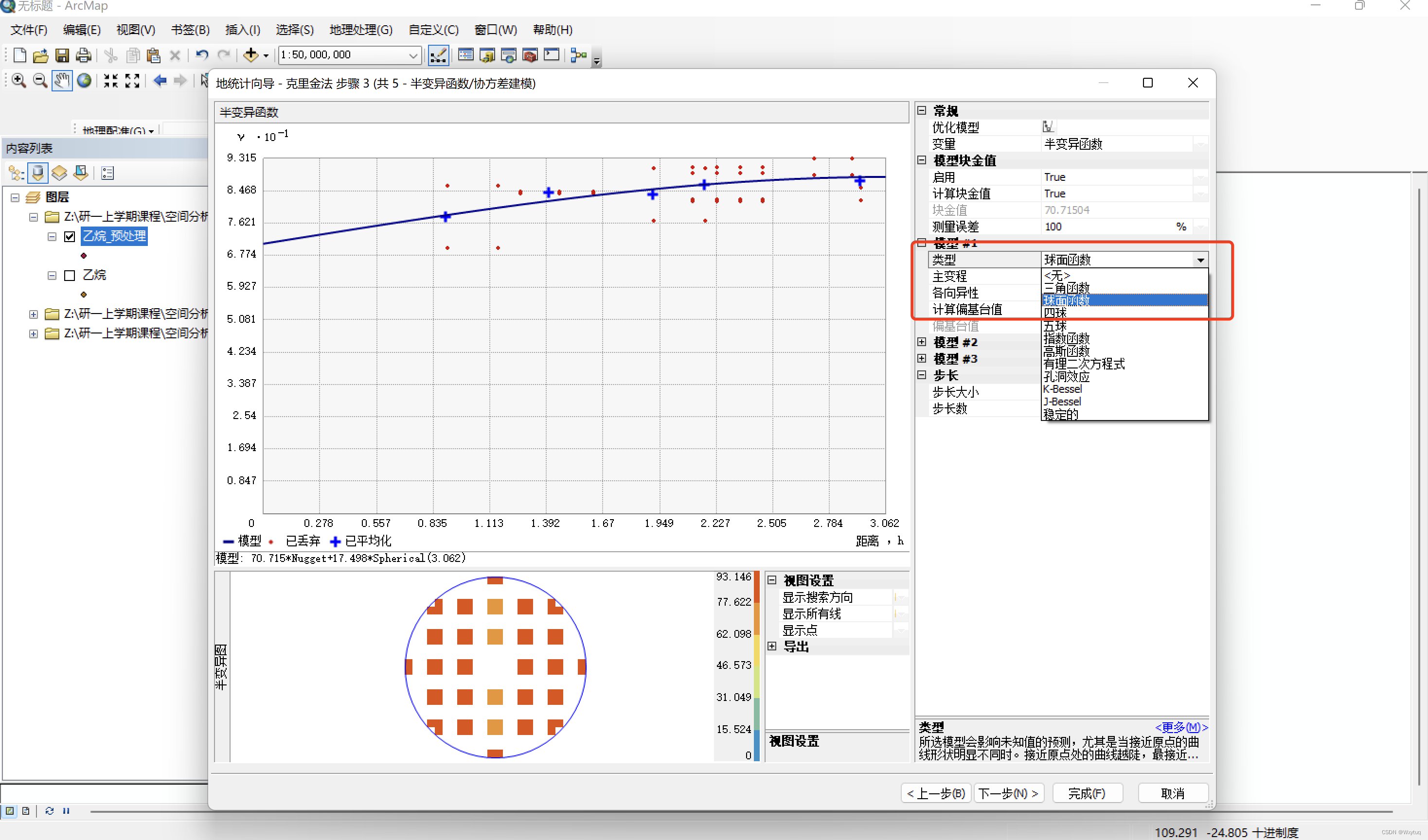Open the 编辑(E) menu
The width and height of the screenshot is (1428, 840).
(x=82, y=30)
